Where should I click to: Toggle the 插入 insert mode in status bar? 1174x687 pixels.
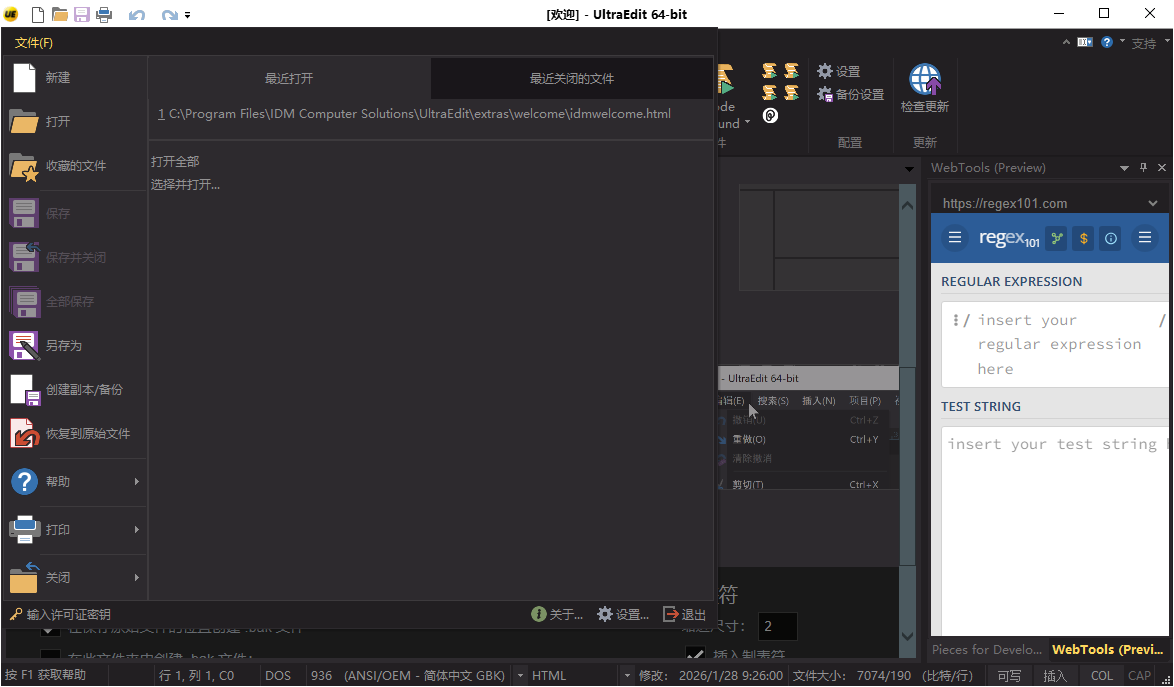(x=1055, y=676)
